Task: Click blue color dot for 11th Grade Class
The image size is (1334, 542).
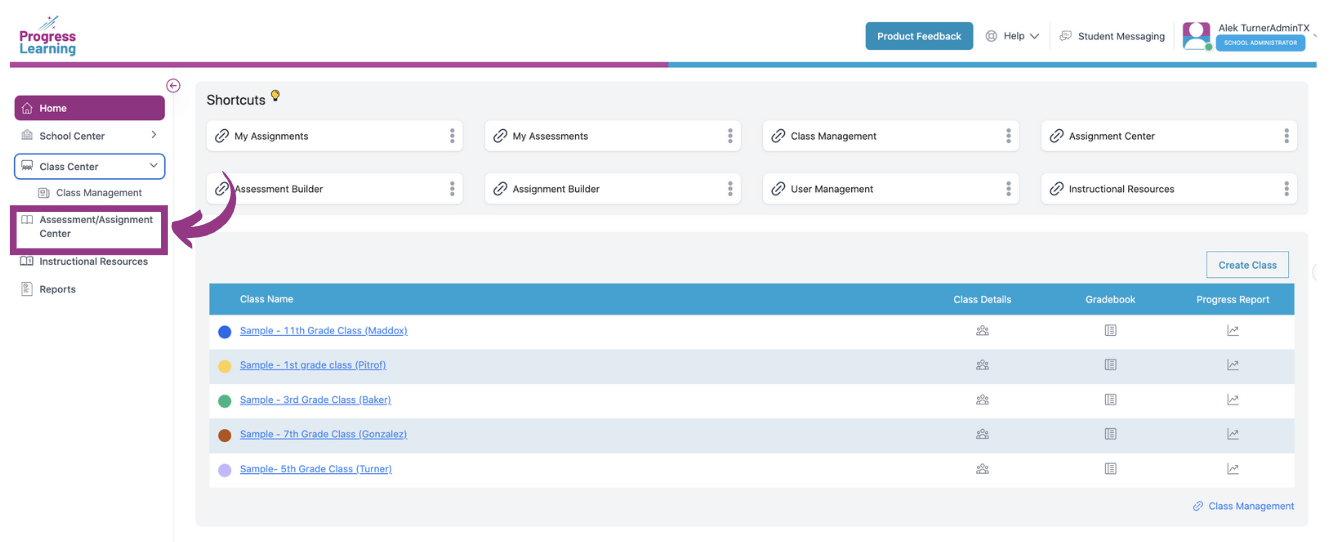Action: point(224,332)
